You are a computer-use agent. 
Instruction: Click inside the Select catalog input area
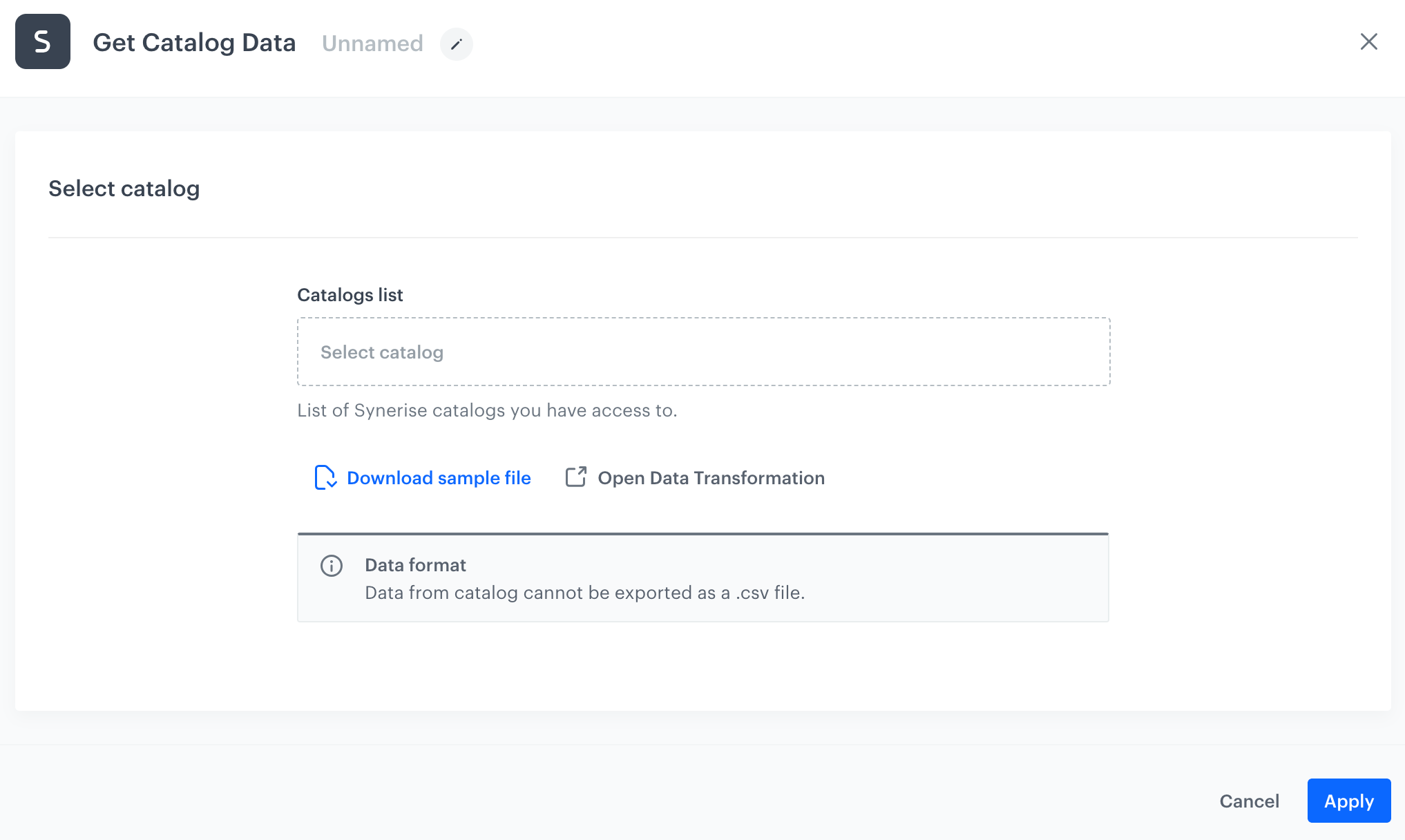coord(702,352)
